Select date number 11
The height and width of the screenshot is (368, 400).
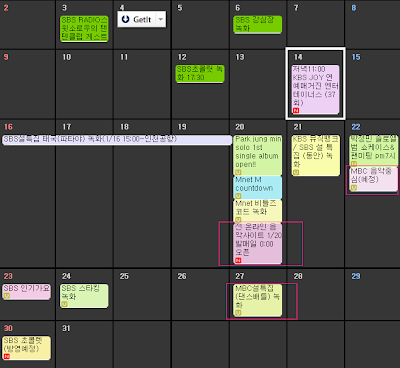[x=124, y=57]
